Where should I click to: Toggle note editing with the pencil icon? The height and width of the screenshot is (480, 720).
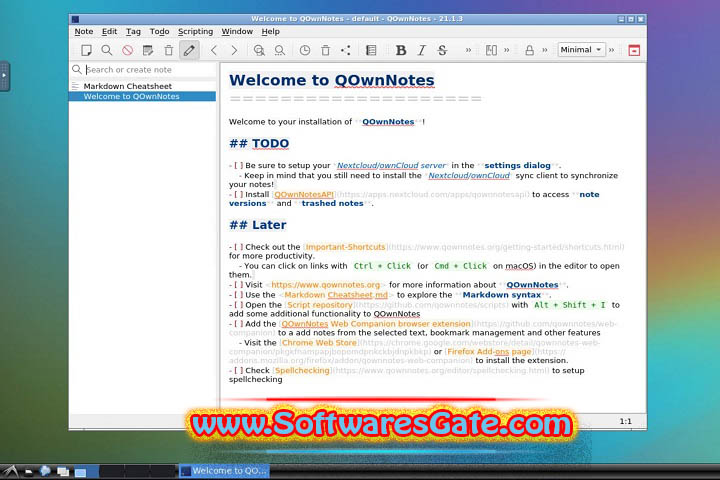(189, 50)
